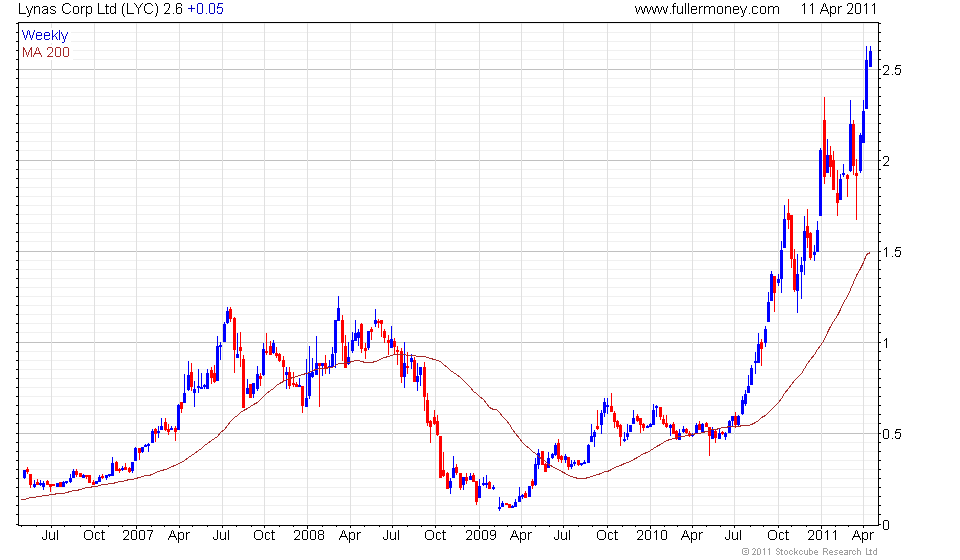Viewport: 960px width, 560px height.
Task: Click the 11 Apr 2011 date
Action: pos(839,9)
